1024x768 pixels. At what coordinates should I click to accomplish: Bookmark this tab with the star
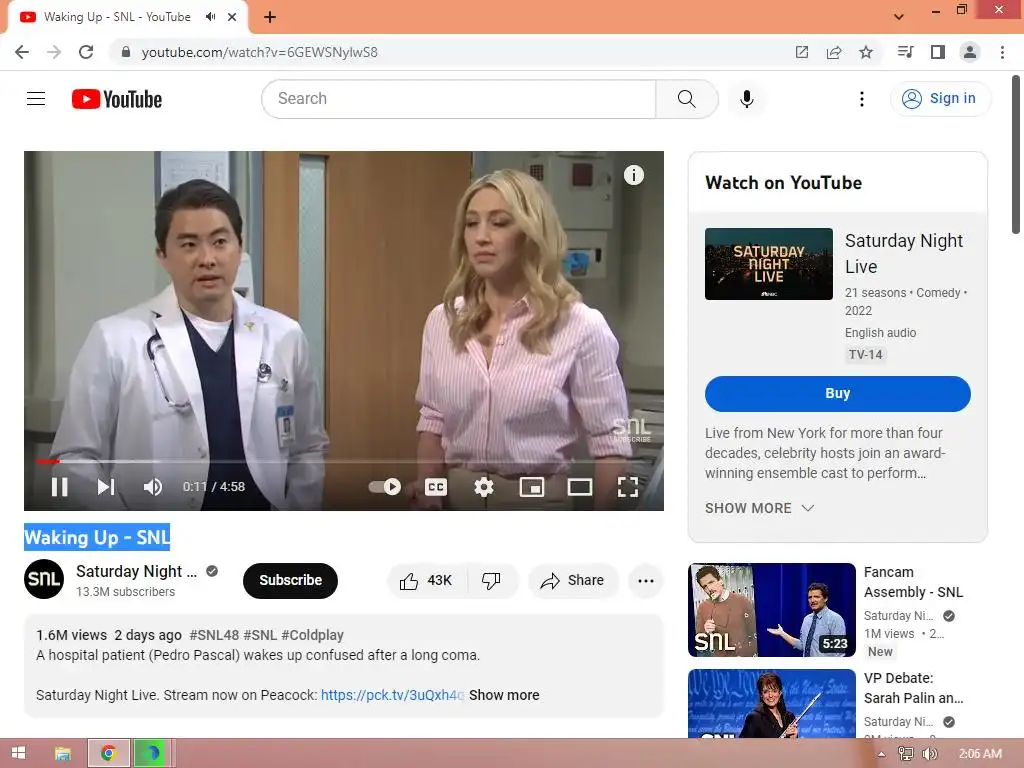point(866,52)
